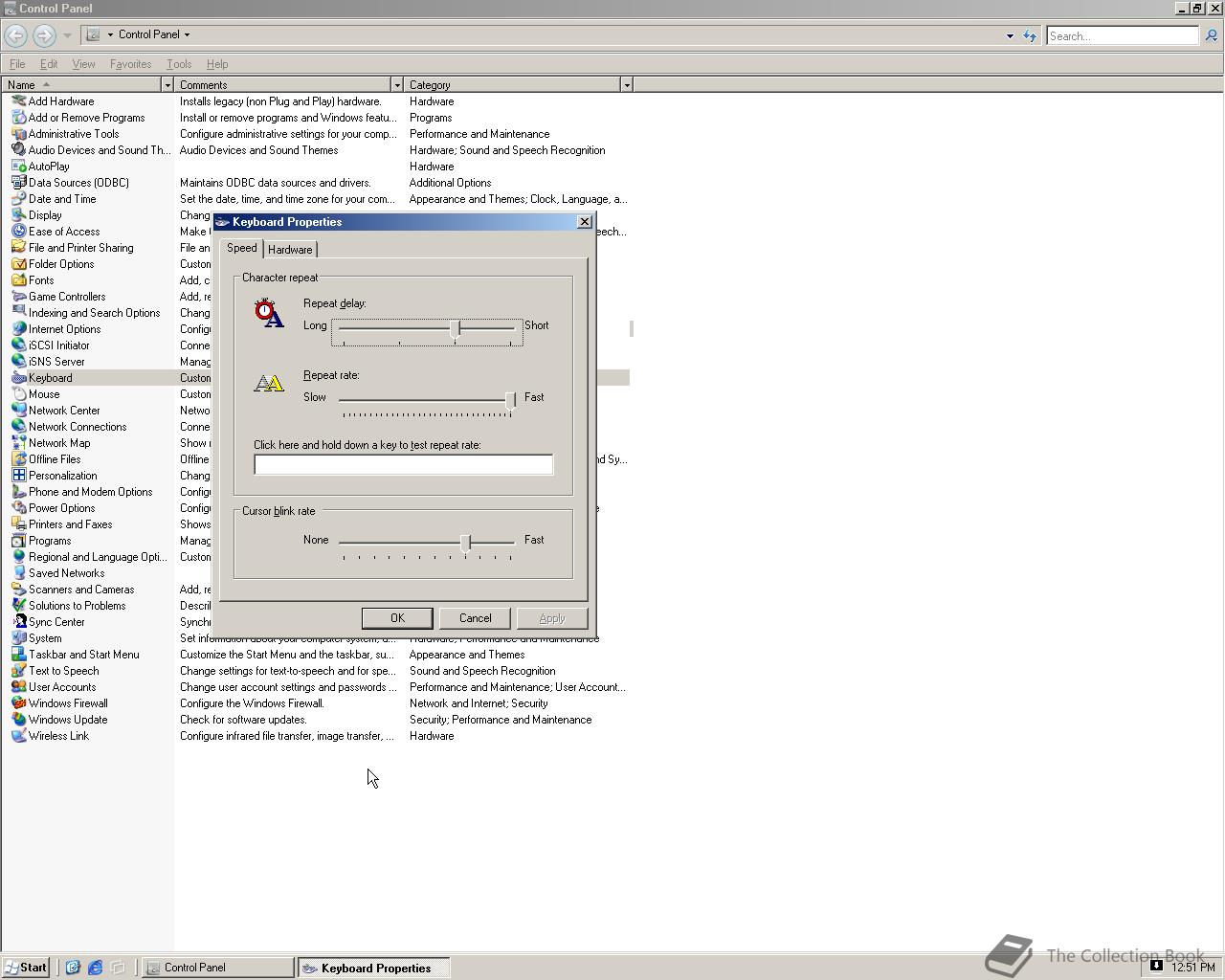Open Add or Remove Programs icon

pos(18,118)
